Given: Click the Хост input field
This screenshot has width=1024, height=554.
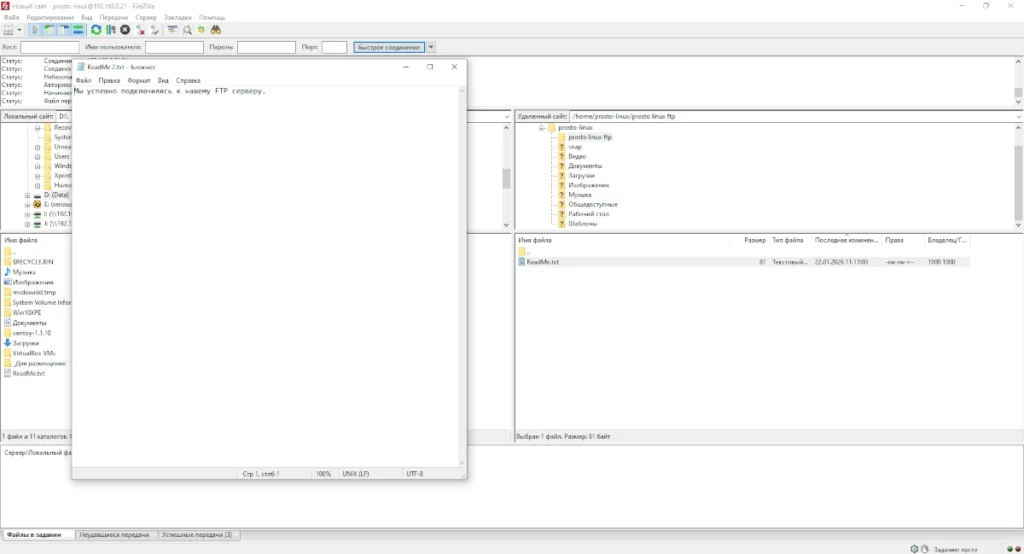Looking at the screenshot, I should [50, 47].
